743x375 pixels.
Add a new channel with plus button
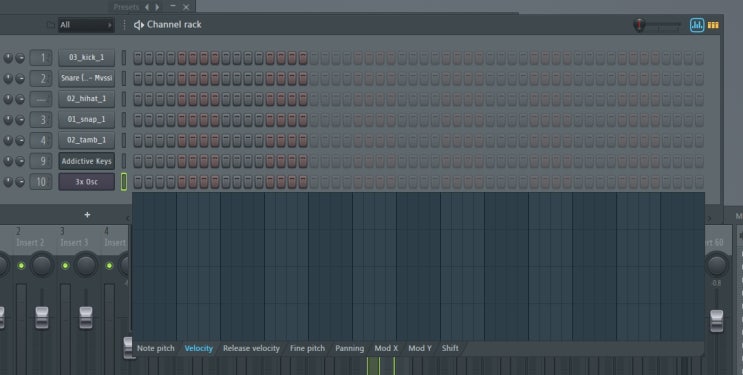(87, 215)
